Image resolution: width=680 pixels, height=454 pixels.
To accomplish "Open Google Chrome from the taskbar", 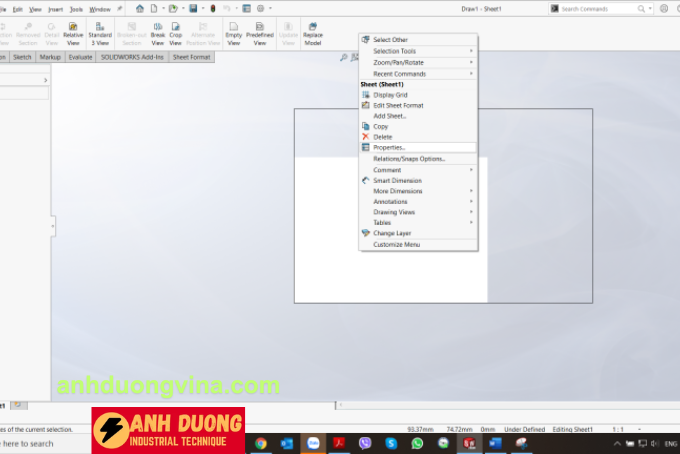I will click(260, 443).
